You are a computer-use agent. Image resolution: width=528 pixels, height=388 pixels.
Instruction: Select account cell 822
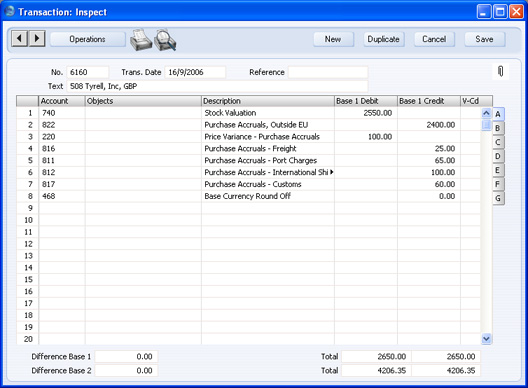coord(62,125)
